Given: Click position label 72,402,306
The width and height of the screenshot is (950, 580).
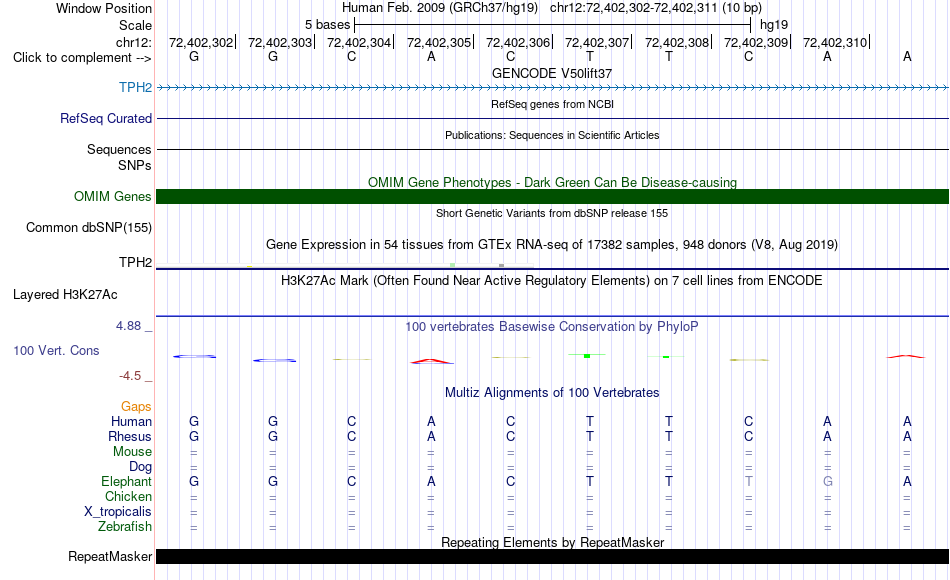Looking at the screenshot, I should (x=518, y=42).
